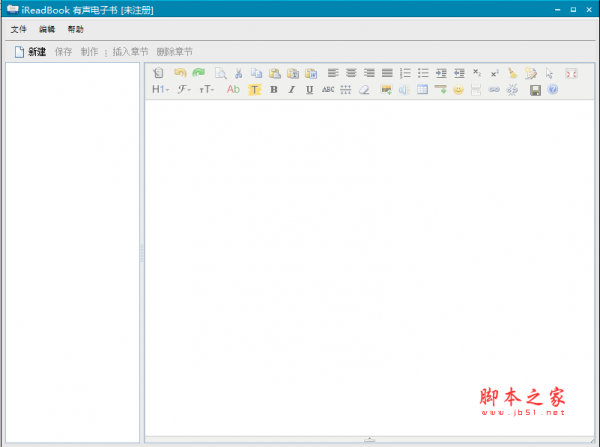Insert a hyperlink with chain icon
The width and height of the screenshot is (600, 447).
tap(494, 90)
